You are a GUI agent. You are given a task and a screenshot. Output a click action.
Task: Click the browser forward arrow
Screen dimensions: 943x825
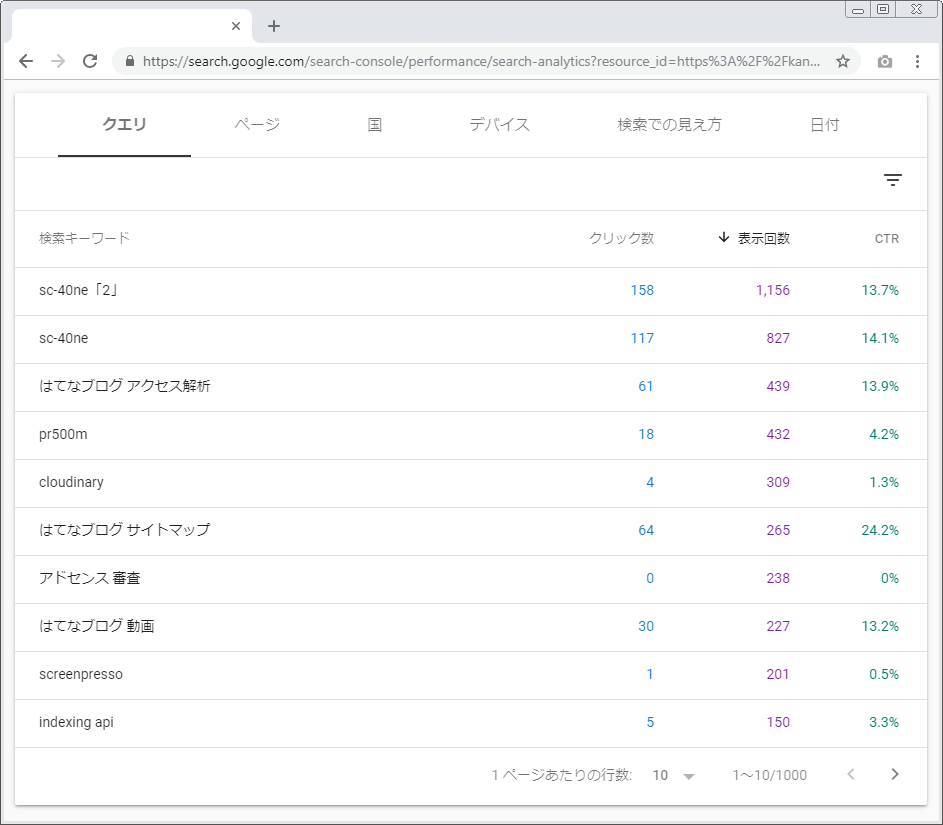58,61
